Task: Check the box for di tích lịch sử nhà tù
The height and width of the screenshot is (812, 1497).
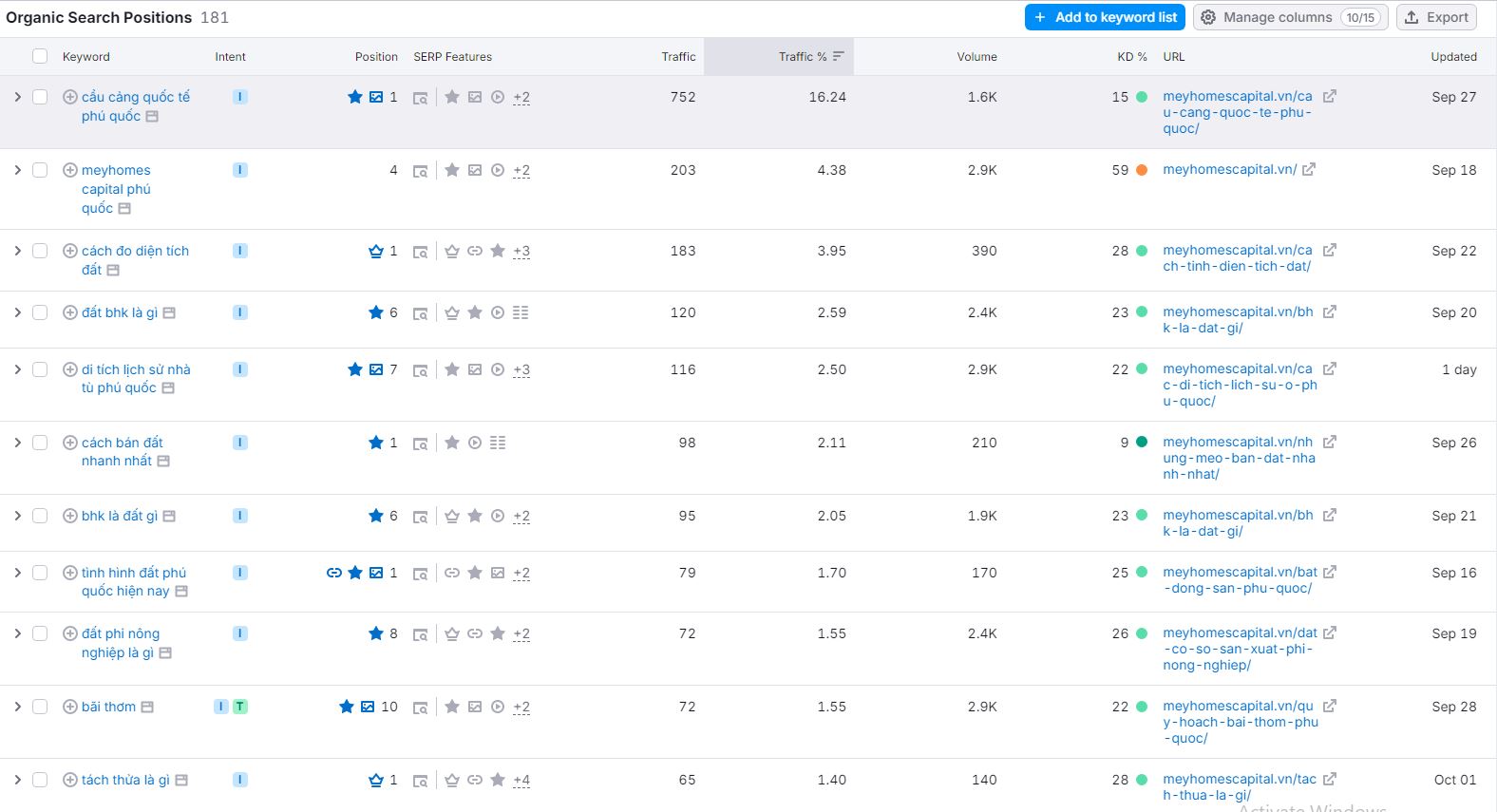Action: click(40, 369)
